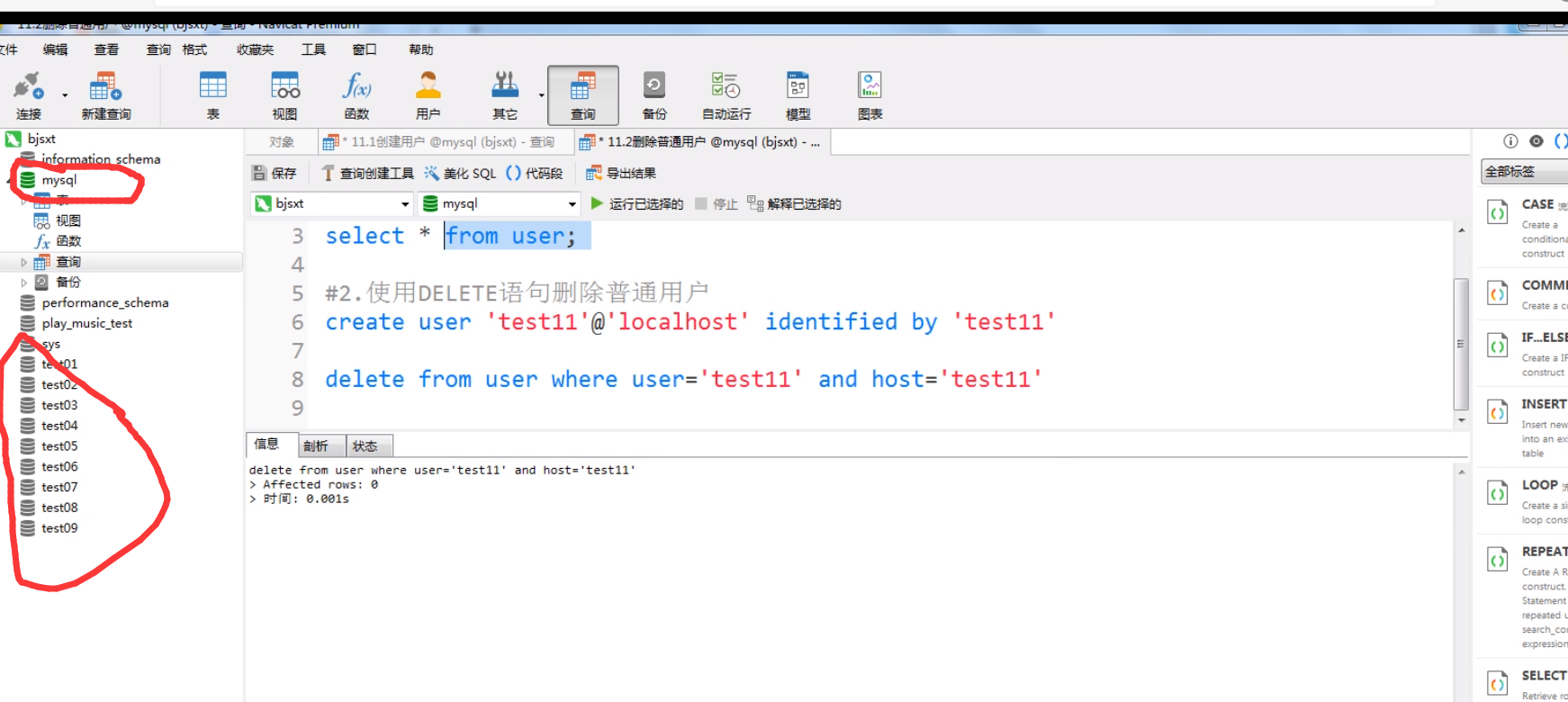
Task: Open the View (视图) toolbar icon
Action: (285, 95)
